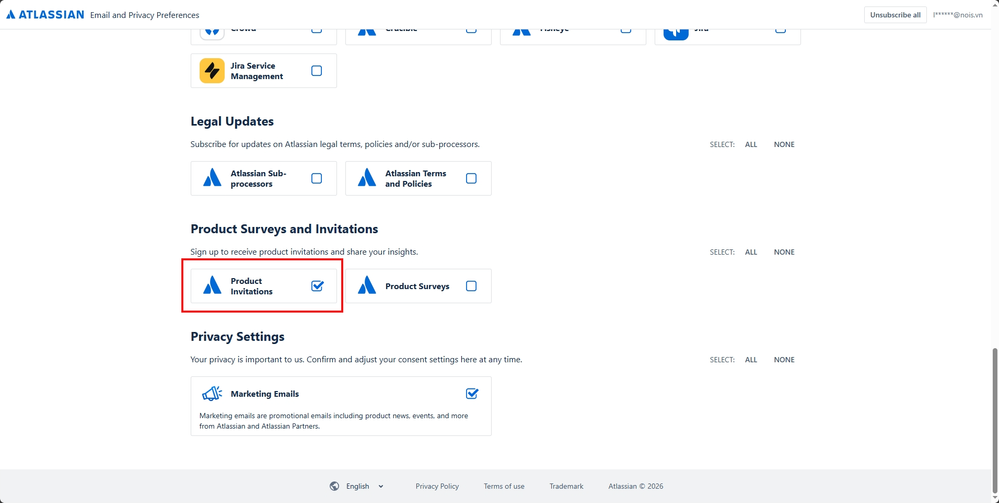
Task: Click the Atlassian Sub-processors logo icon
Action: 212,179
